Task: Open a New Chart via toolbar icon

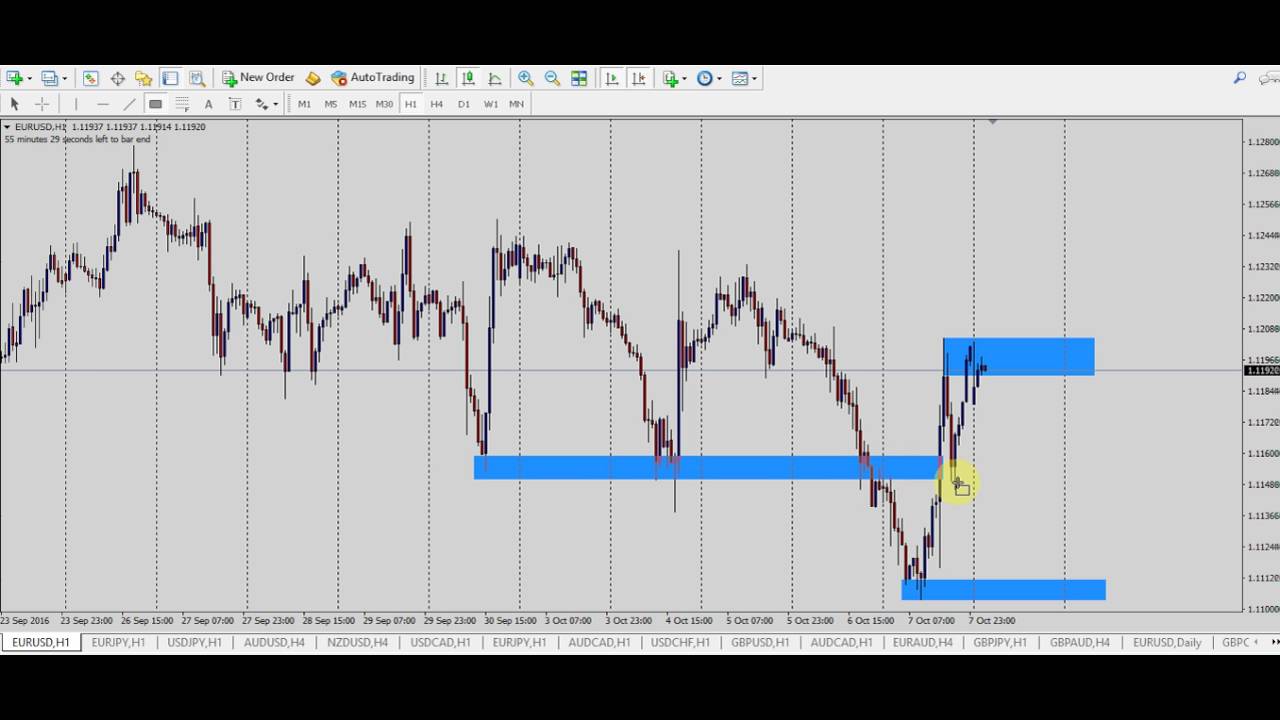Action: [14, 78]
